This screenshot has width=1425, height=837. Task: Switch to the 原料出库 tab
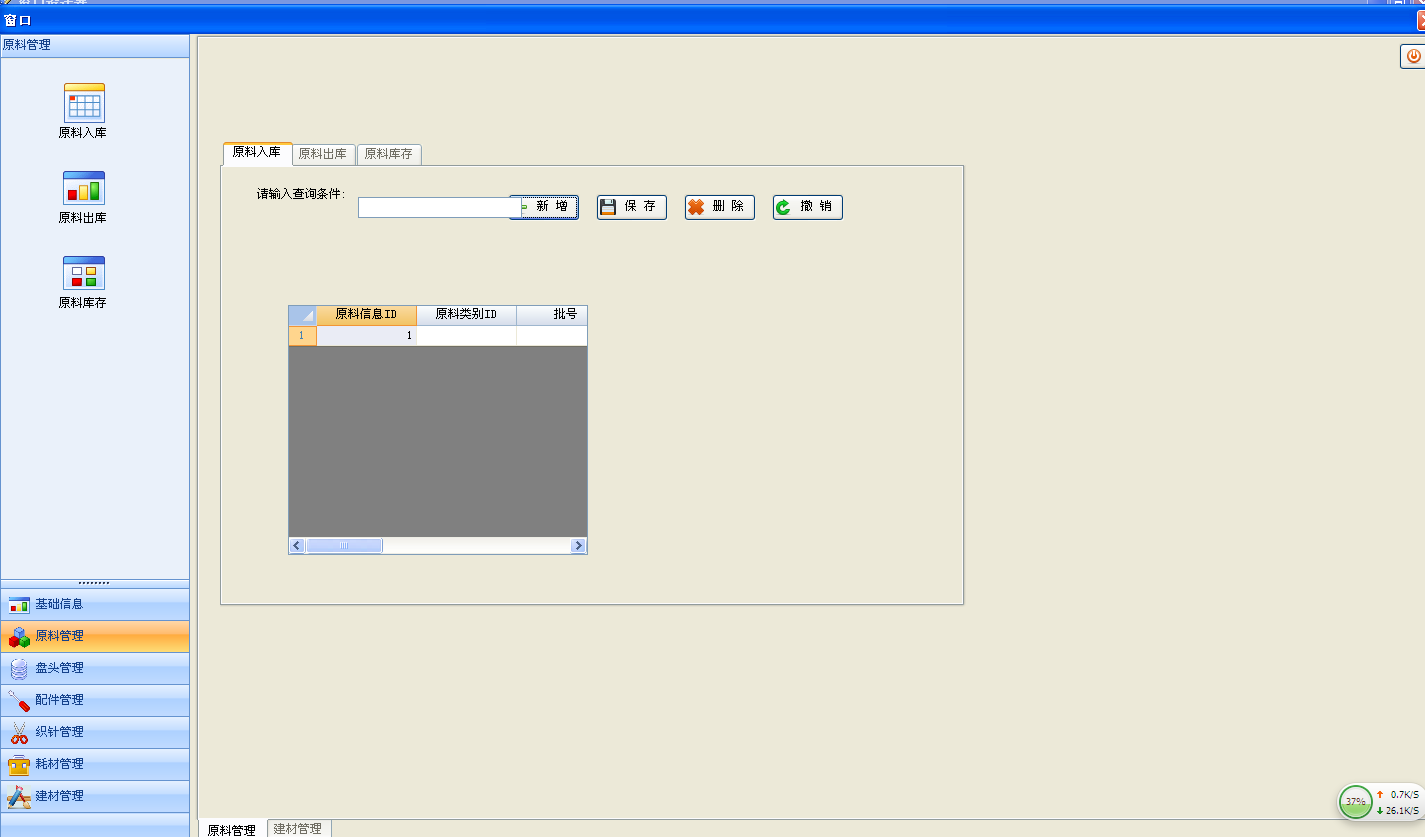click(323, 154)
